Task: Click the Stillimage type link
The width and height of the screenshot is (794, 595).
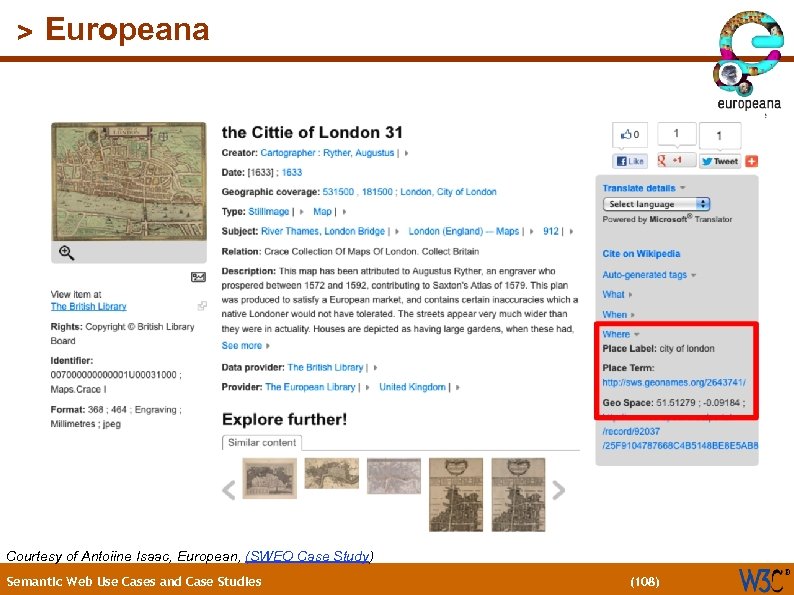Action: click(x=268, y=212)
